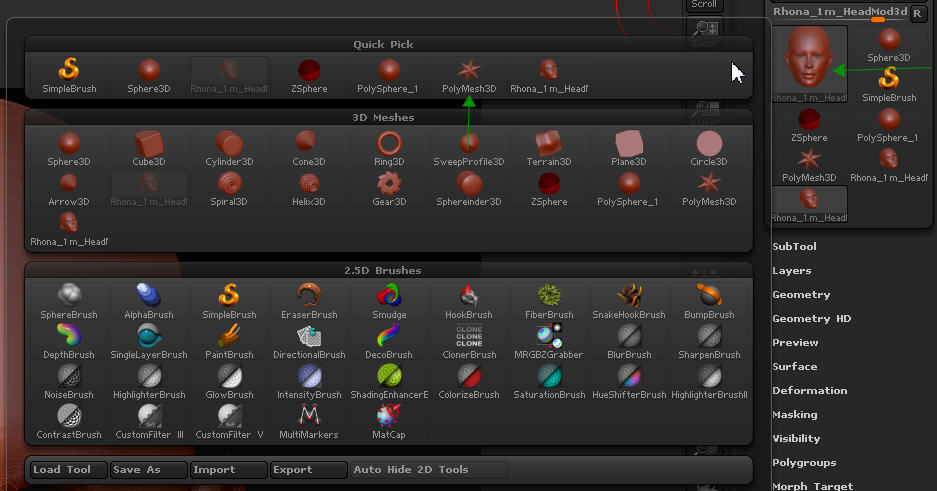The image size is (937, 491).
Task: Expand Polygroups palette section
Action: pyautogui.click(x=804, y=462)
